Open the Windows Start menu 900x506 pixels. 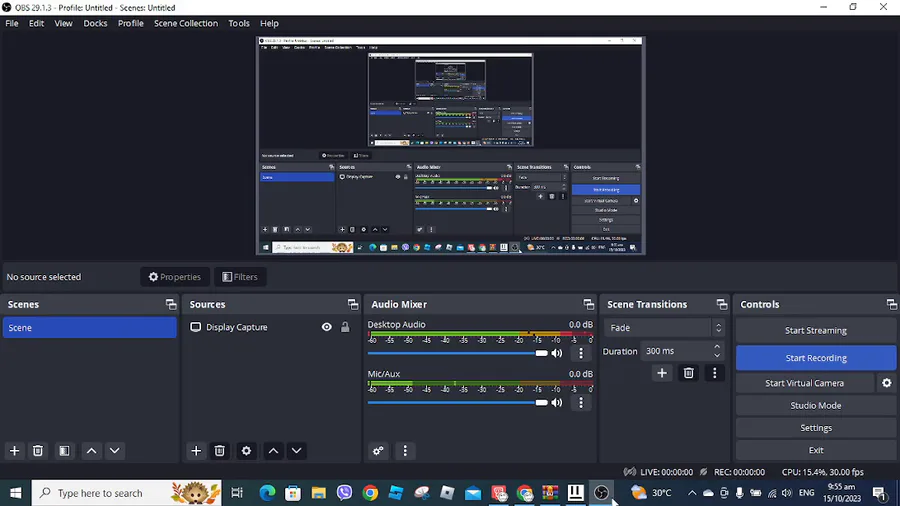point(15,493)
